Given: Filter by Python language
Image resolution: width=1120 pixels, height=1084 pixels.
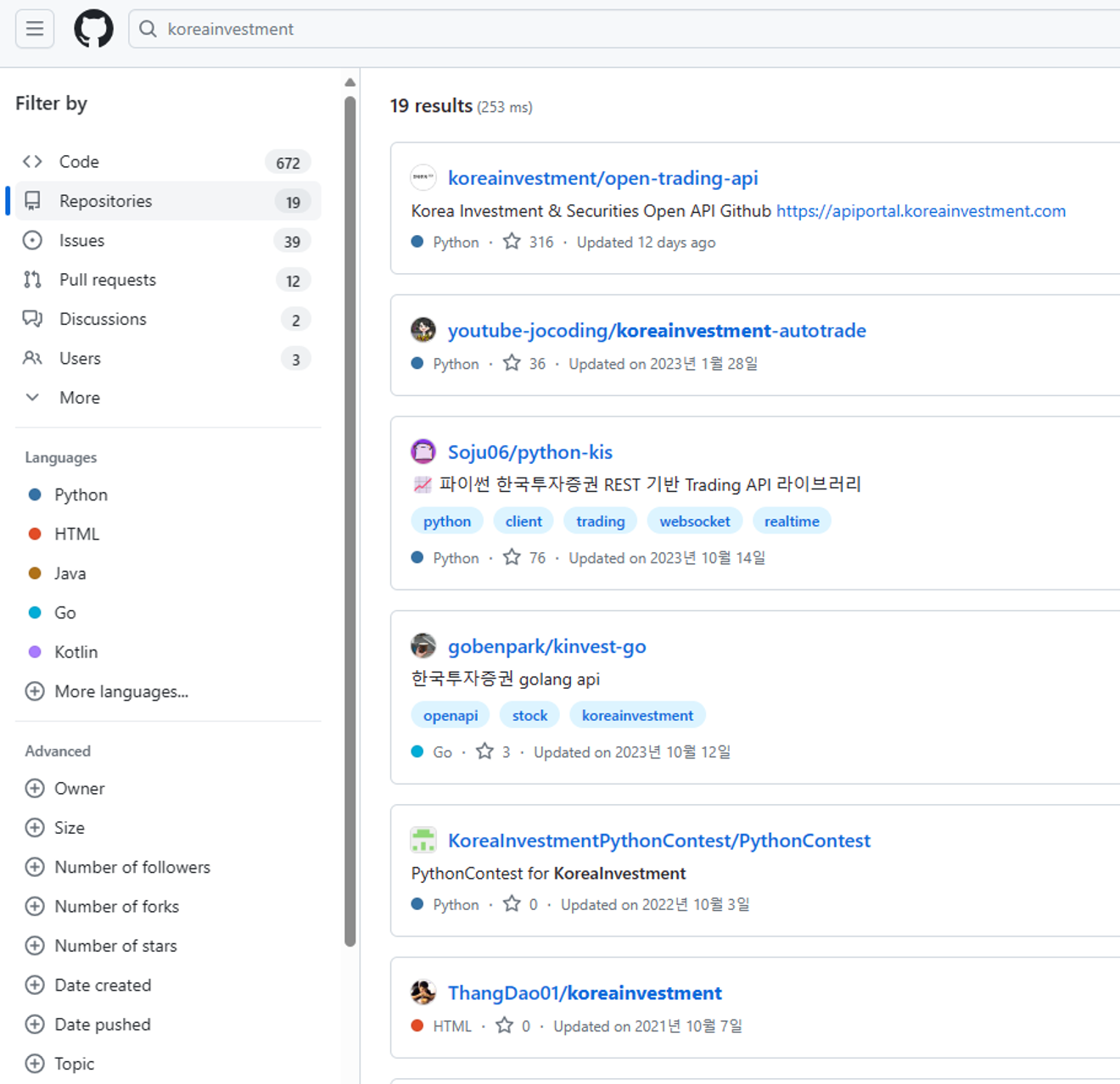Looking at the screenshot, I should [81, 495].
